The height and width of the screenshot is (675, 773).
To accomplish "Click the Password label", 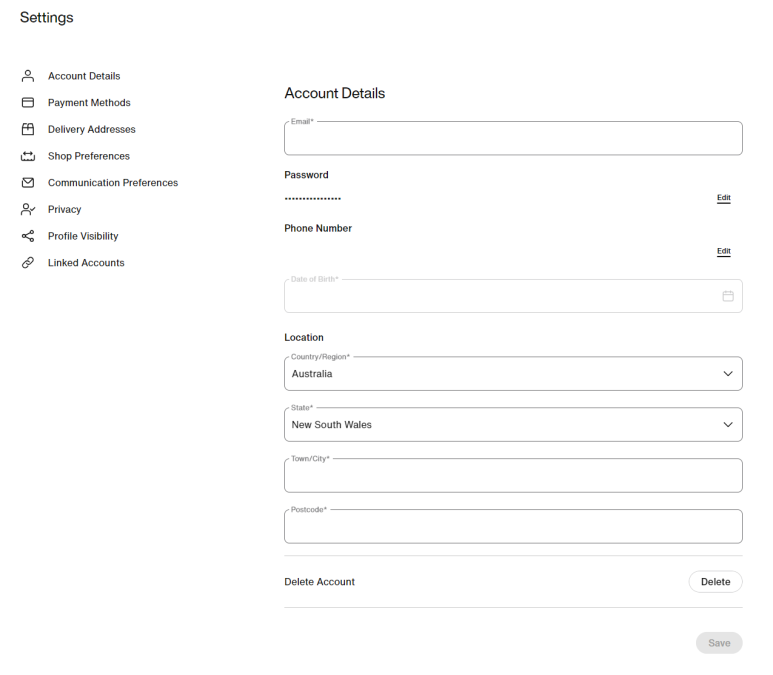I will [306, 175].
